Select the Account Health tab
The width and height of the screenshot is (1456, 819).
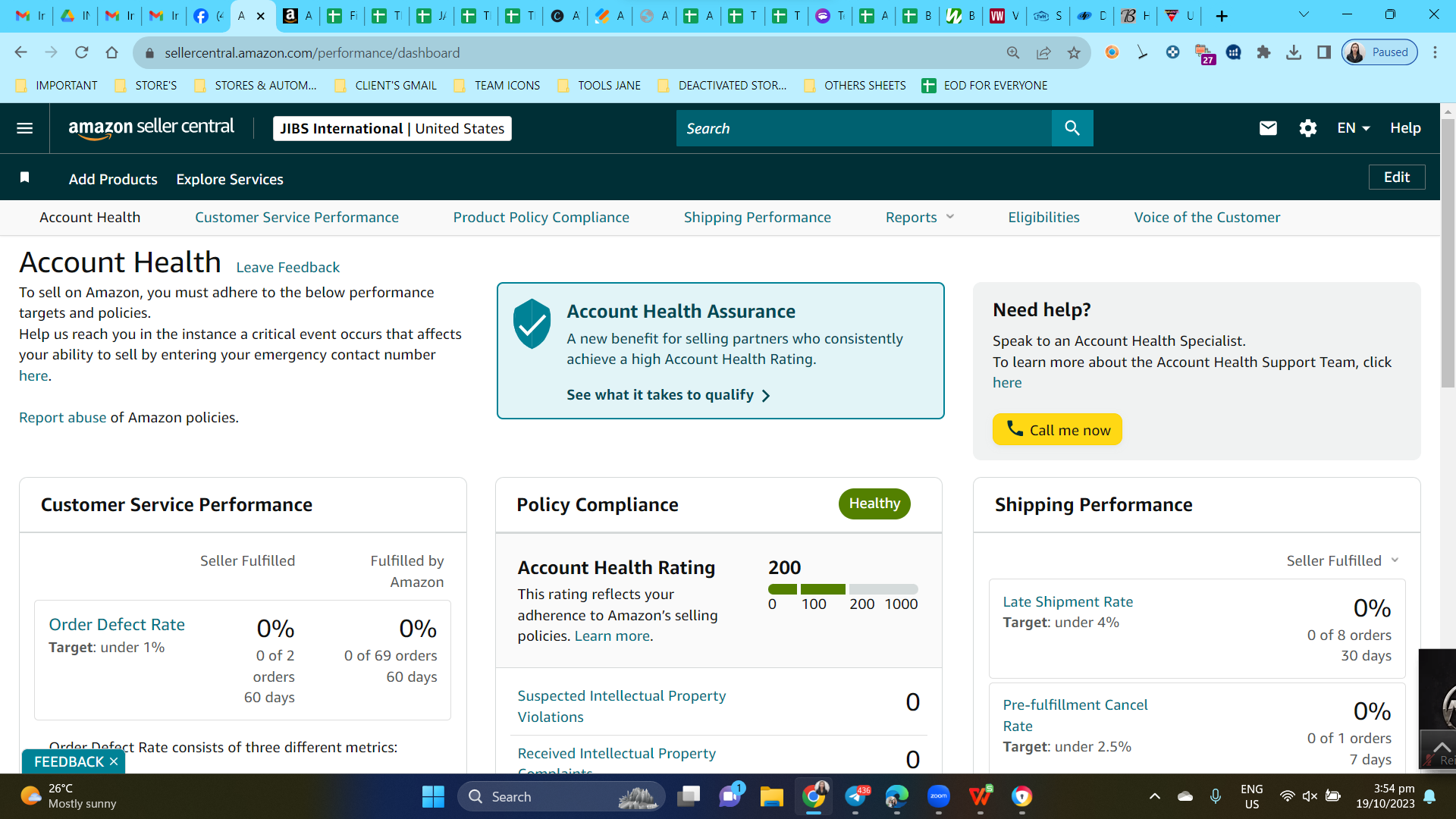[90, 218]
